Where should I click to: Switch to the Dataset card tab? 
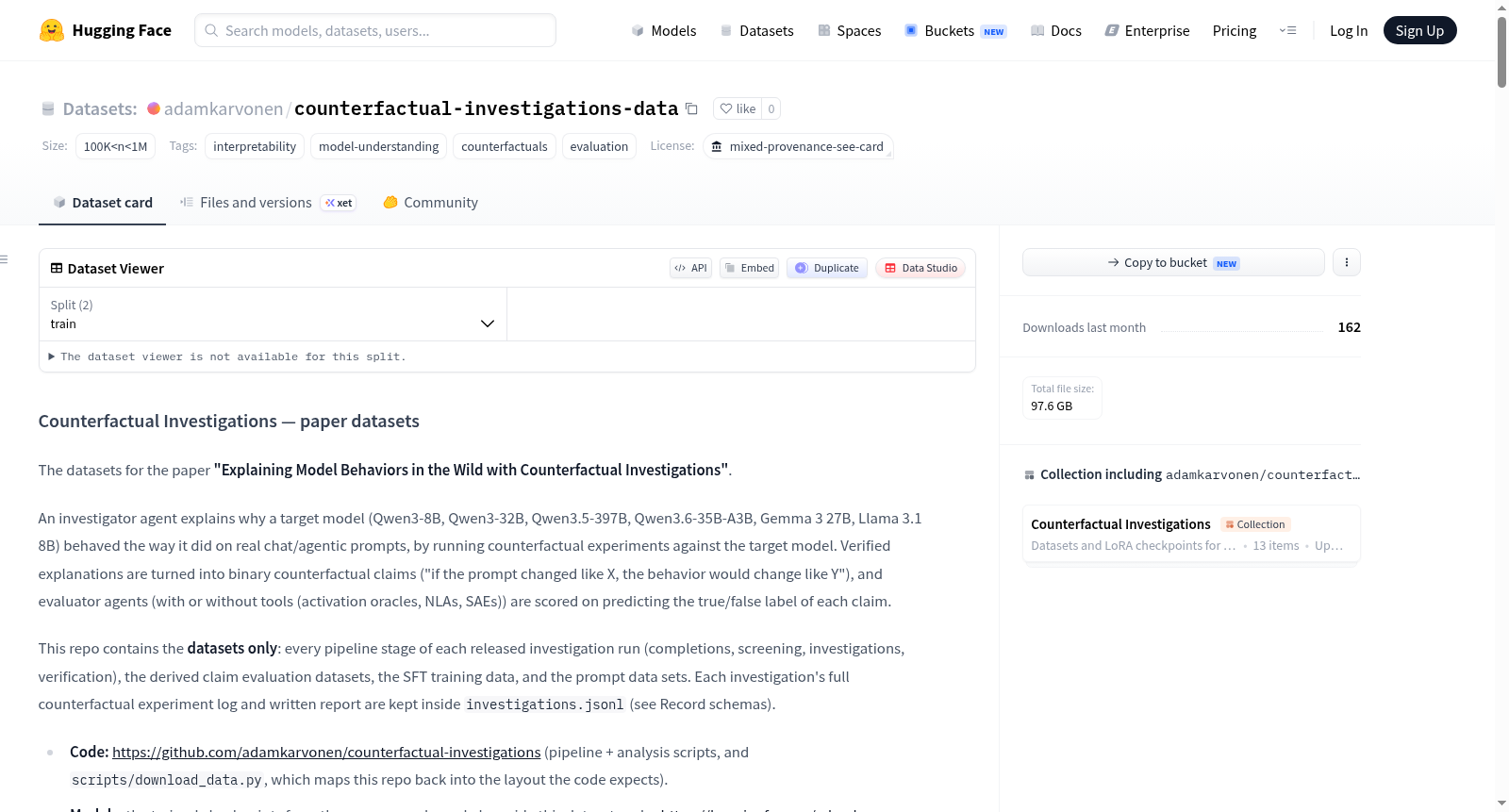(103, 202)
